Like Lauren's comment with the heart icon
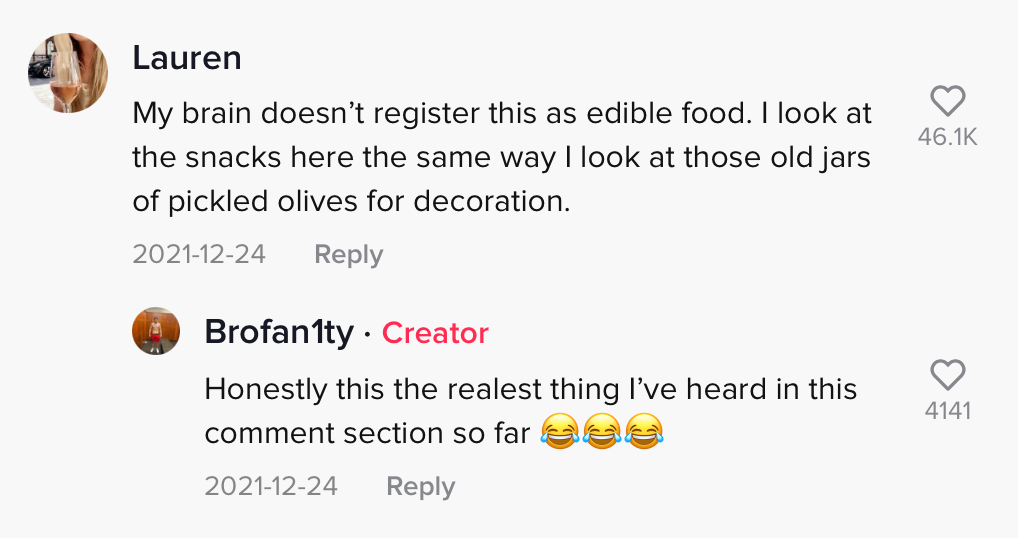1018x538 pixels. [x=948, y=101]
